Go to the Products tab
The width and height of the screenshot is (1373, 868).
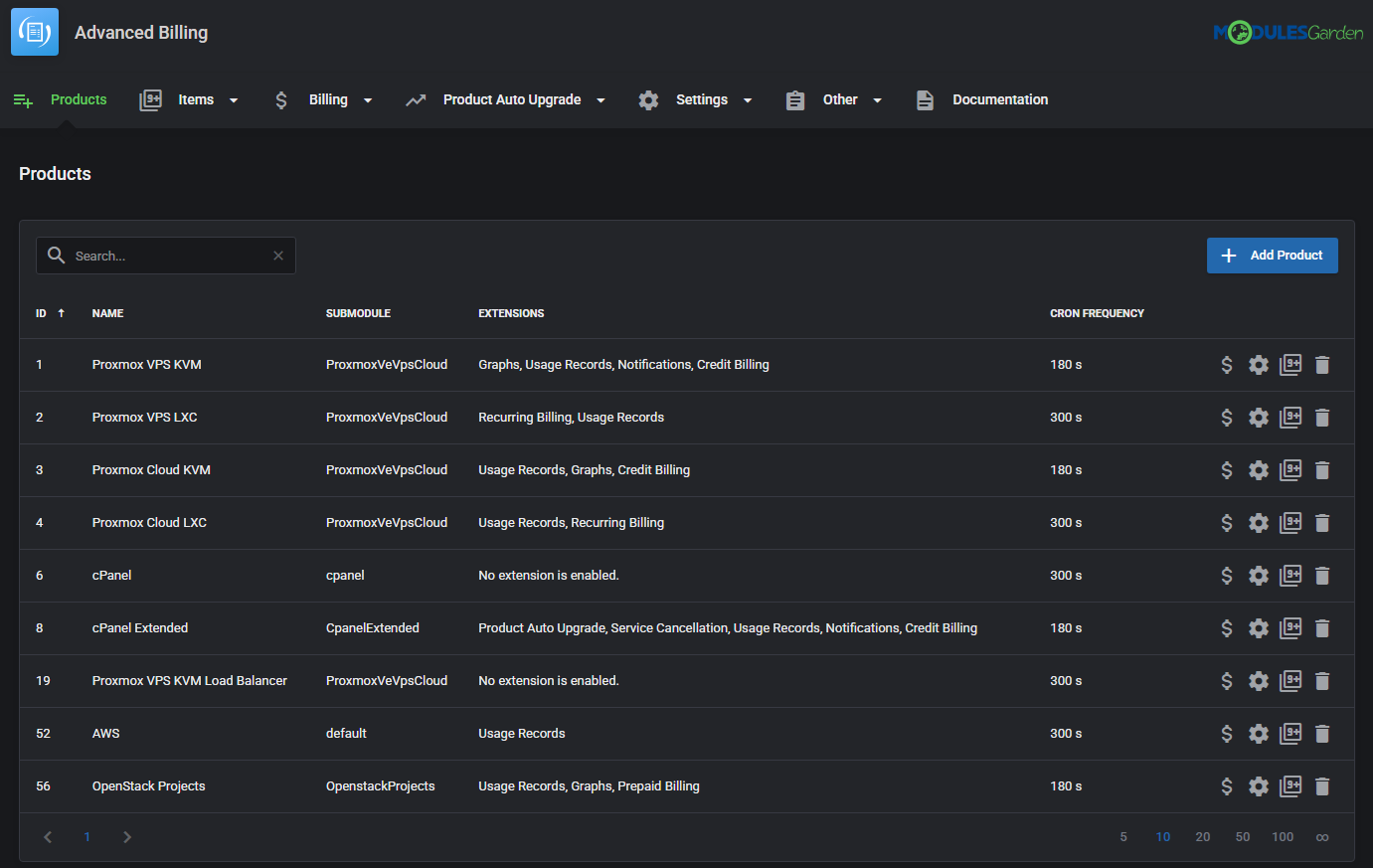coord(60,99)
